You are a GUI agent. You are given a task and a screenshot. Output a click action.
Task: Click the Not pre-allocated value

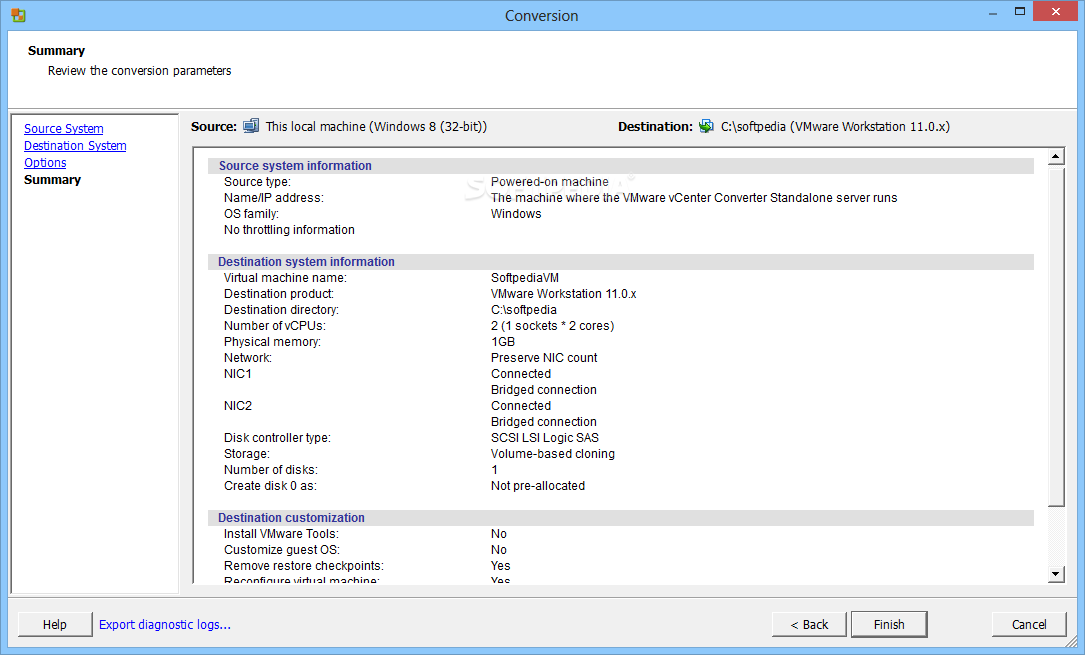pyautogui.click(x=538, y=486)
